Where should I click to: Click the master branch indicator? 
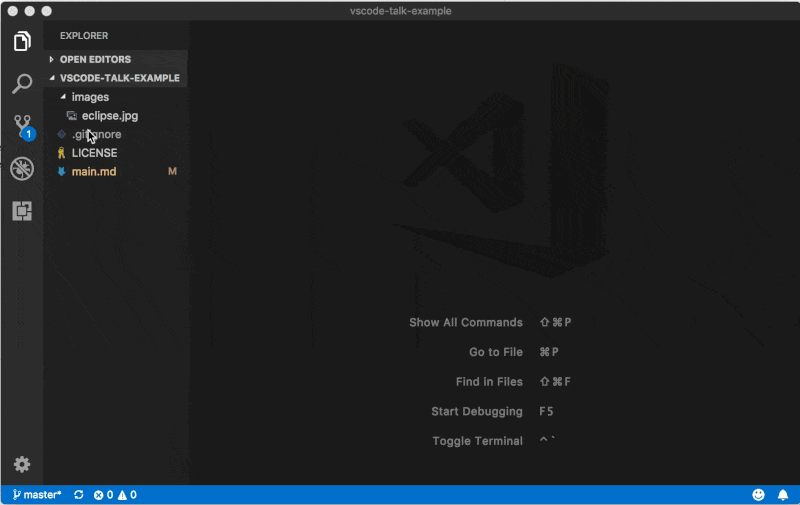37,495
